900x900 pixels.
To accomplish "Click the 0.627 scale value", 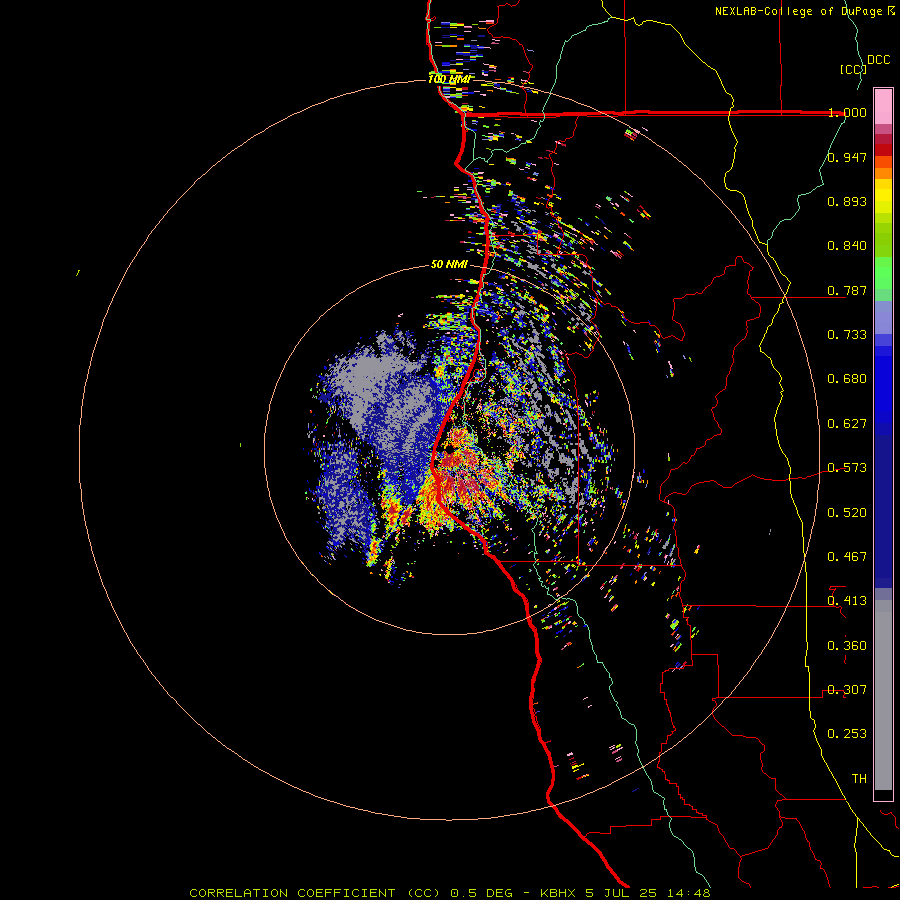I will coord(847,424).
